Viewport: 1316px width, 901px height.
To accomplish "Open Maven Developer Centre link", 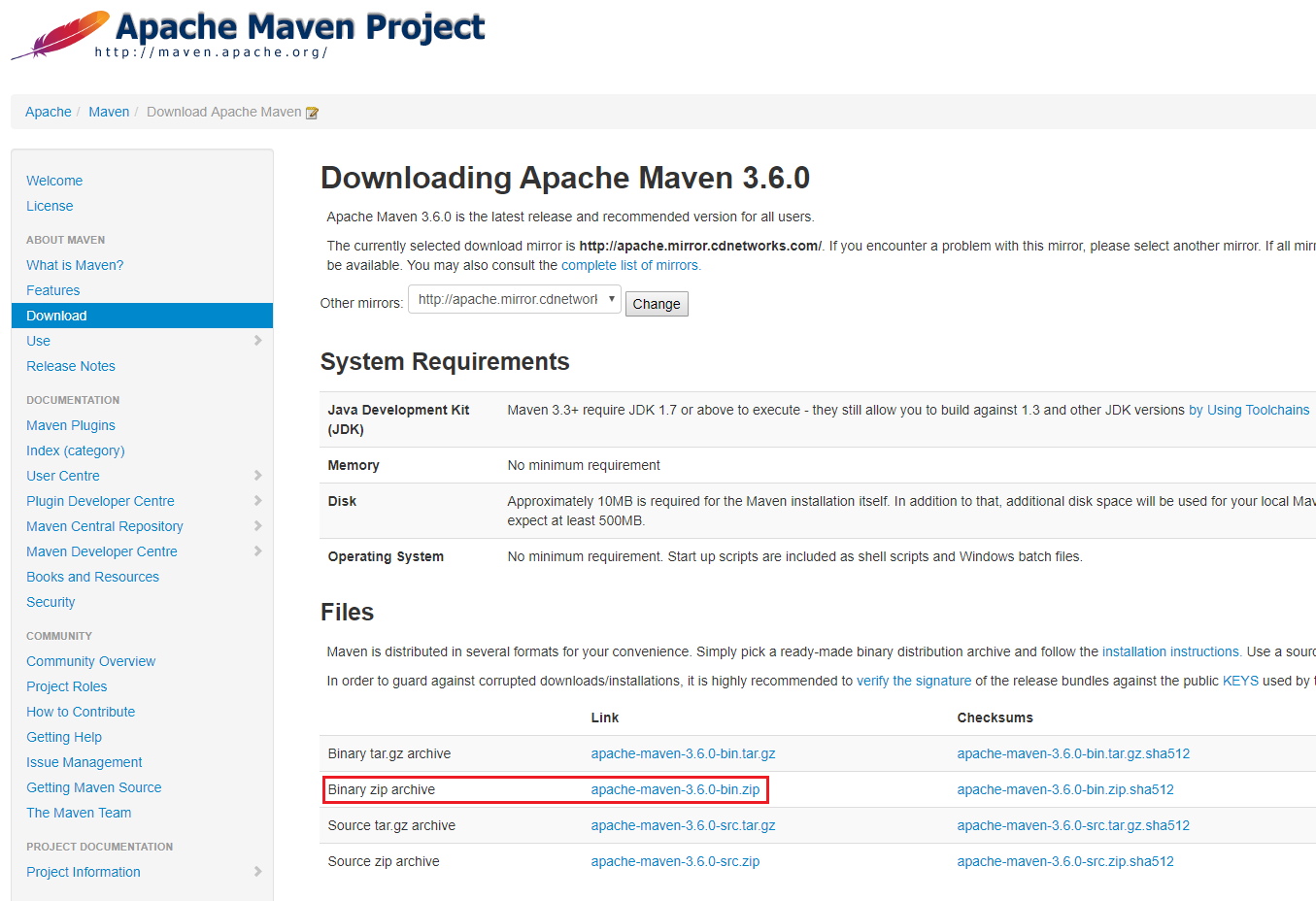I will [x=102, y=551].
